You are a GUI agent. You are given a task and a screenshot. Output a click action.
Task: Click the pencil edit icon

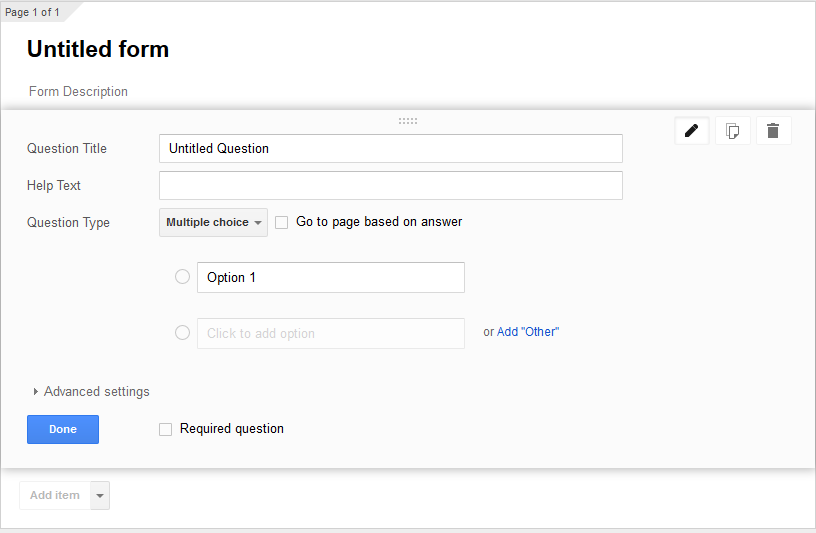click(691, 131)
